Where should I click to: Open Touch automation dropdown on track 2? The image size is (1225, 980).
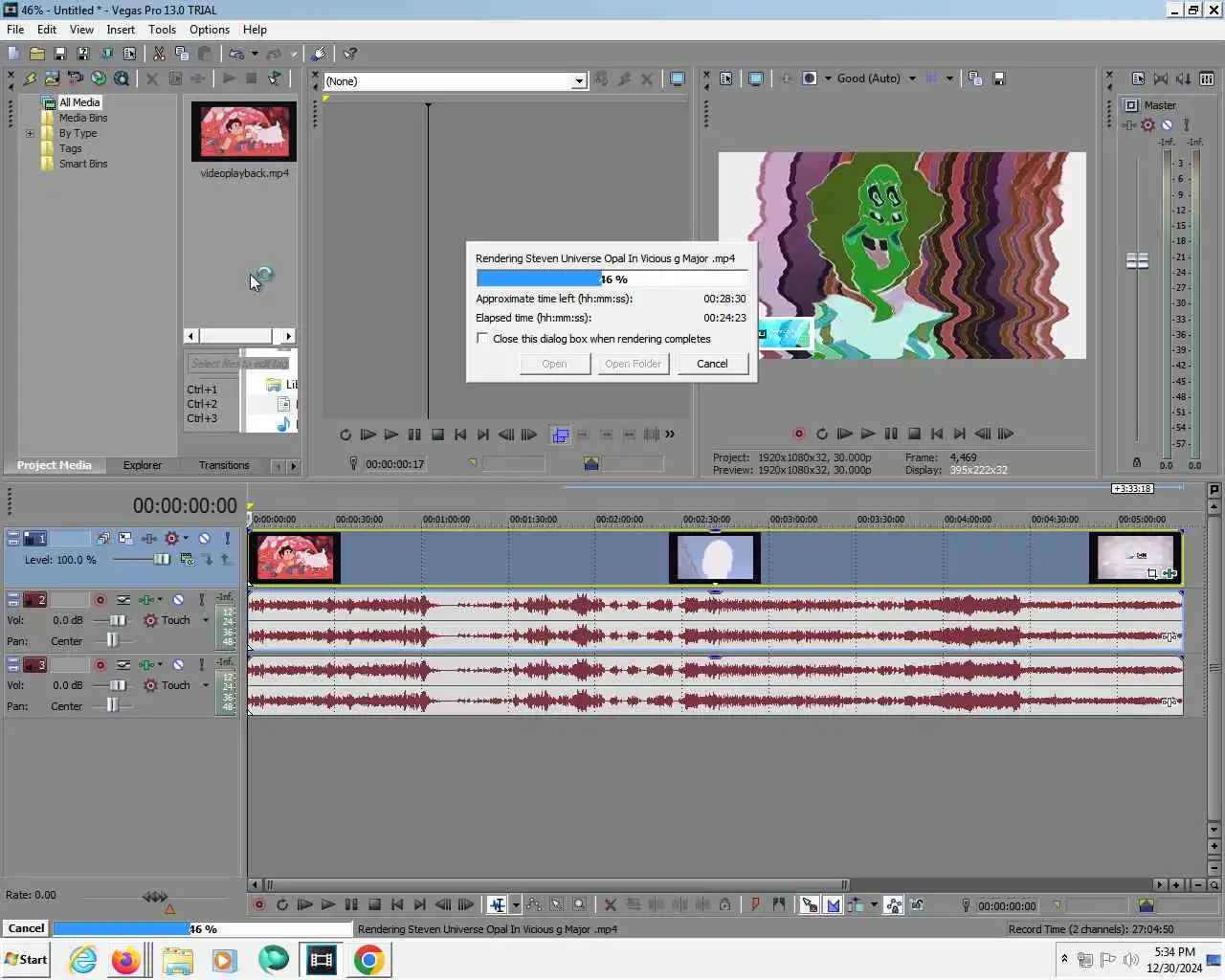[x=206, y=620]
